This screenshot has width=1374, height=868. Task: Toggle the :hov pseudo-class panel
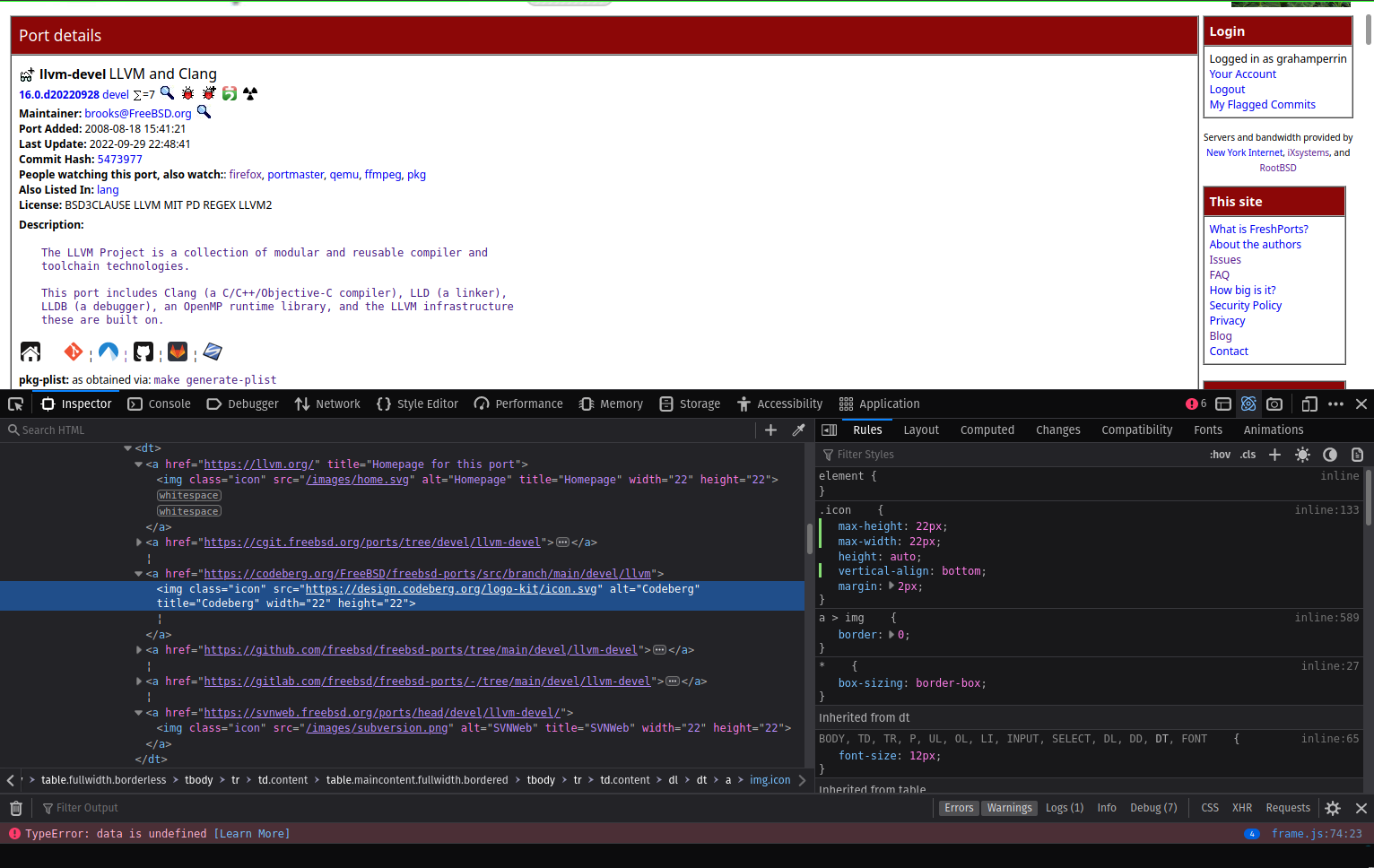click(x=1220, y=454)
